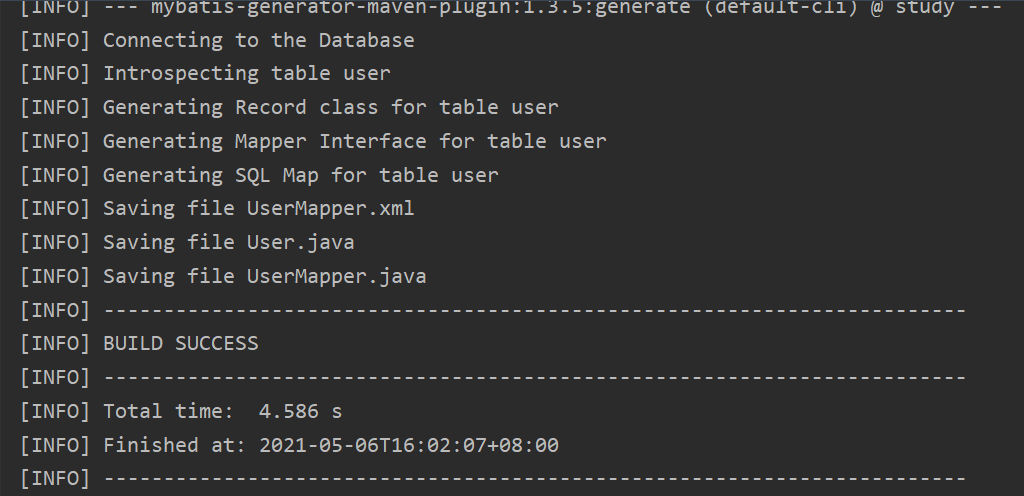Viewport: 1024px width, 496px height.
Task: Click the UserMapper.xml file name
Action: (330, 209)
